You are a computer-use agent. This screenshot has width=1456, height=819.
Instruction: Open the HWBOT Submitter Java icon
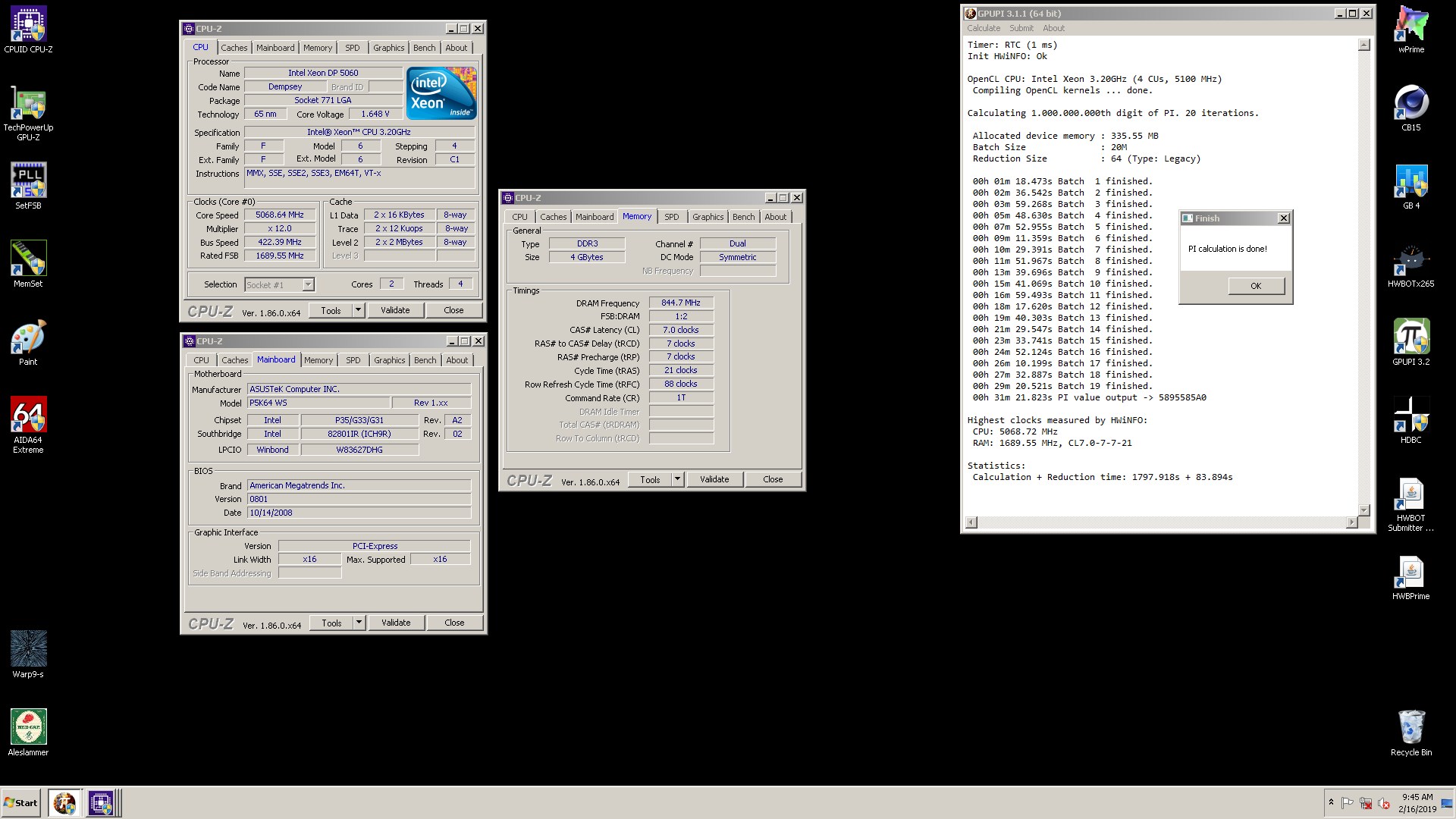(1410, 504)
